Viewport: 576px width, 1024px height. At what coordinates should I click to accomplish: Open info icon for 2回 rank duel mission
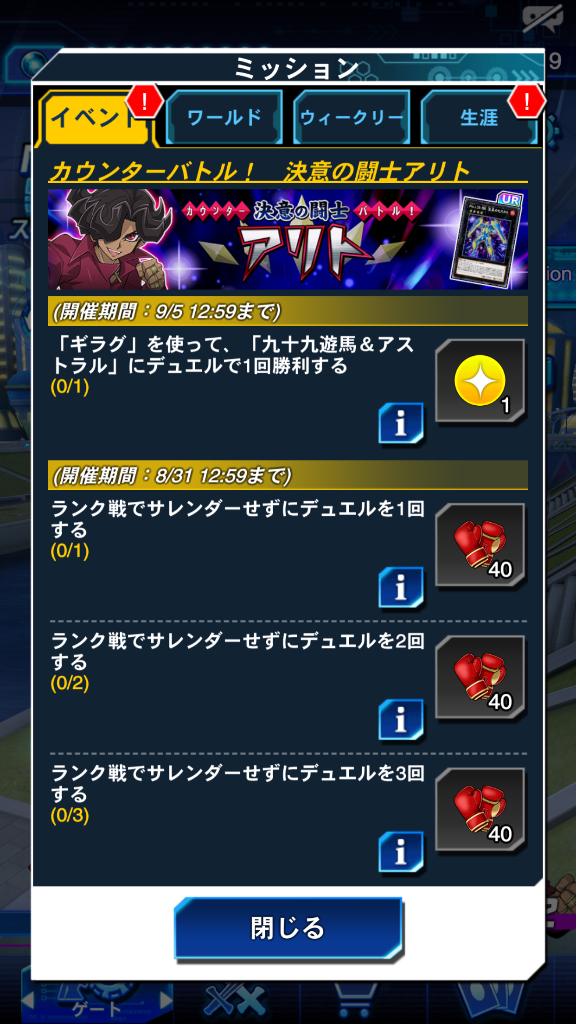(400, 720)
